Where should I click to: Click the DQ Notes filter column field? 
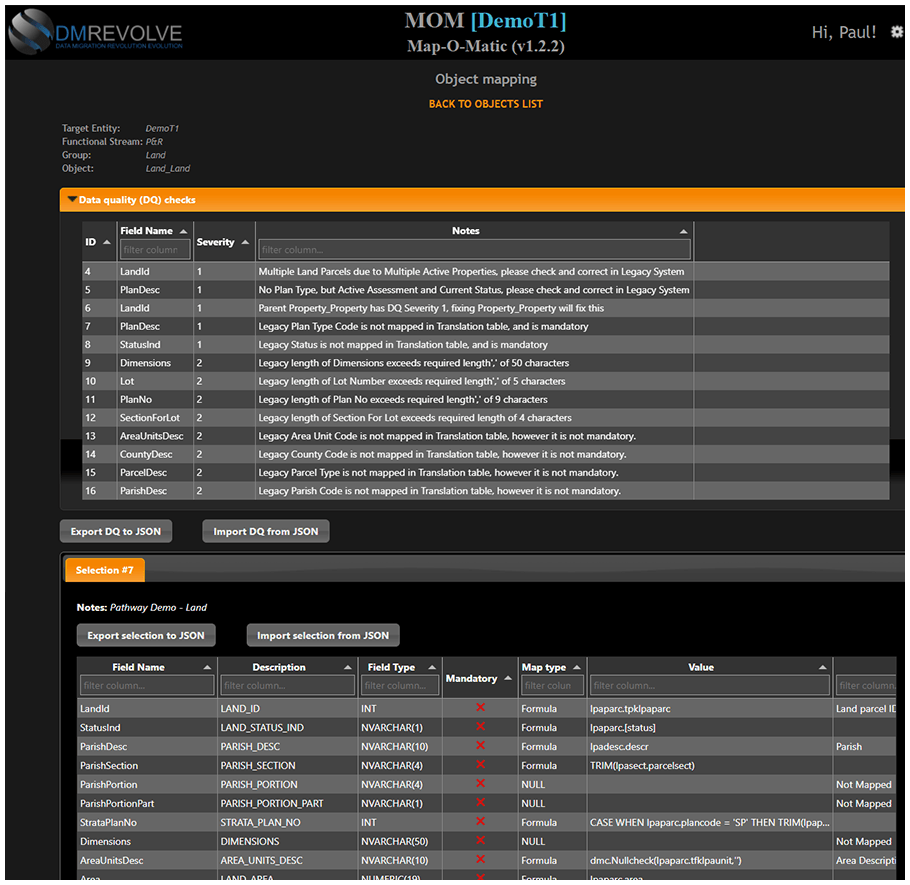point(473,249)
